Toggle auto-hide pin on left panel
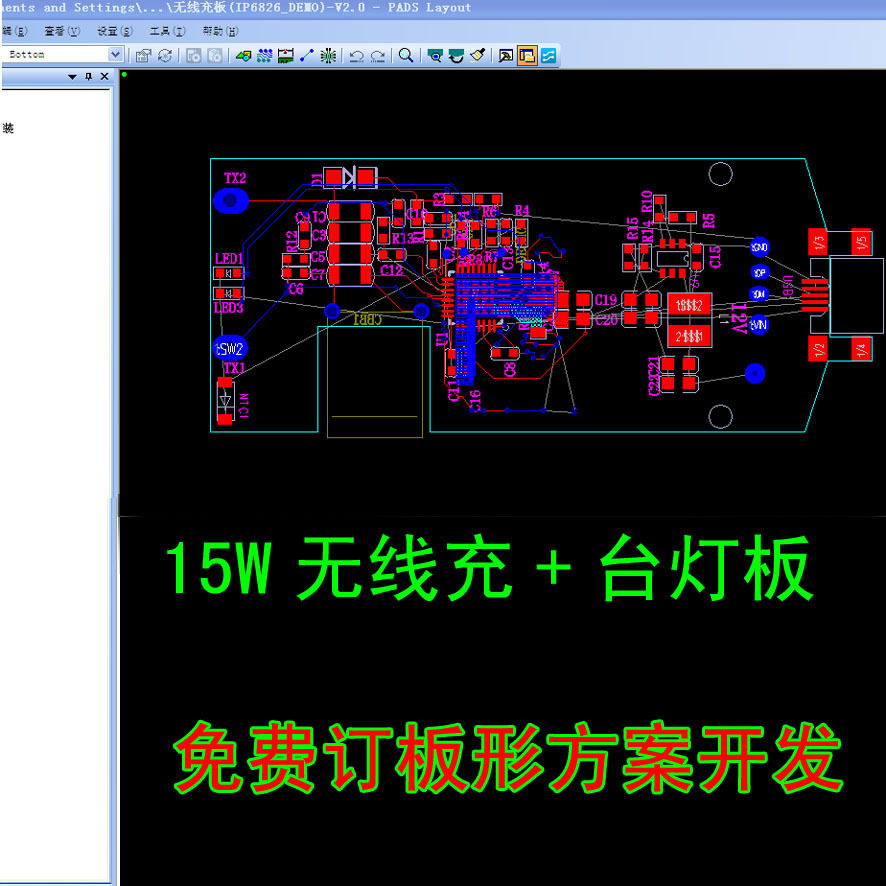The height and width of the screenshot is (886, 886). click(88, 75)
